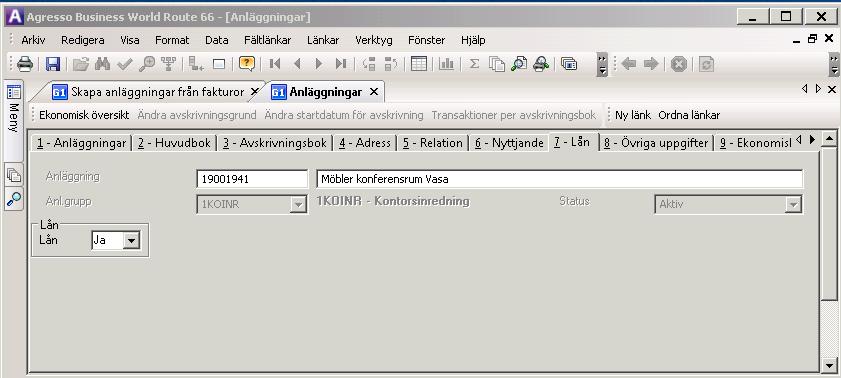Switch to the 3 - Avskrivningsbok tab
Viewport: 841px width, 378px height.
(x=275, y=143)
